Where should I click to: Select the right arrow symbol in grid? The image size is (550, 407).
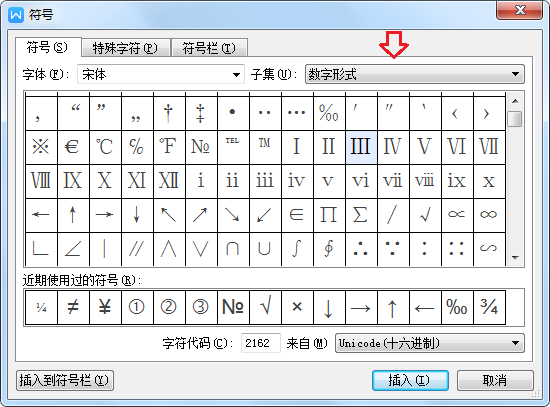coord(105,214)
